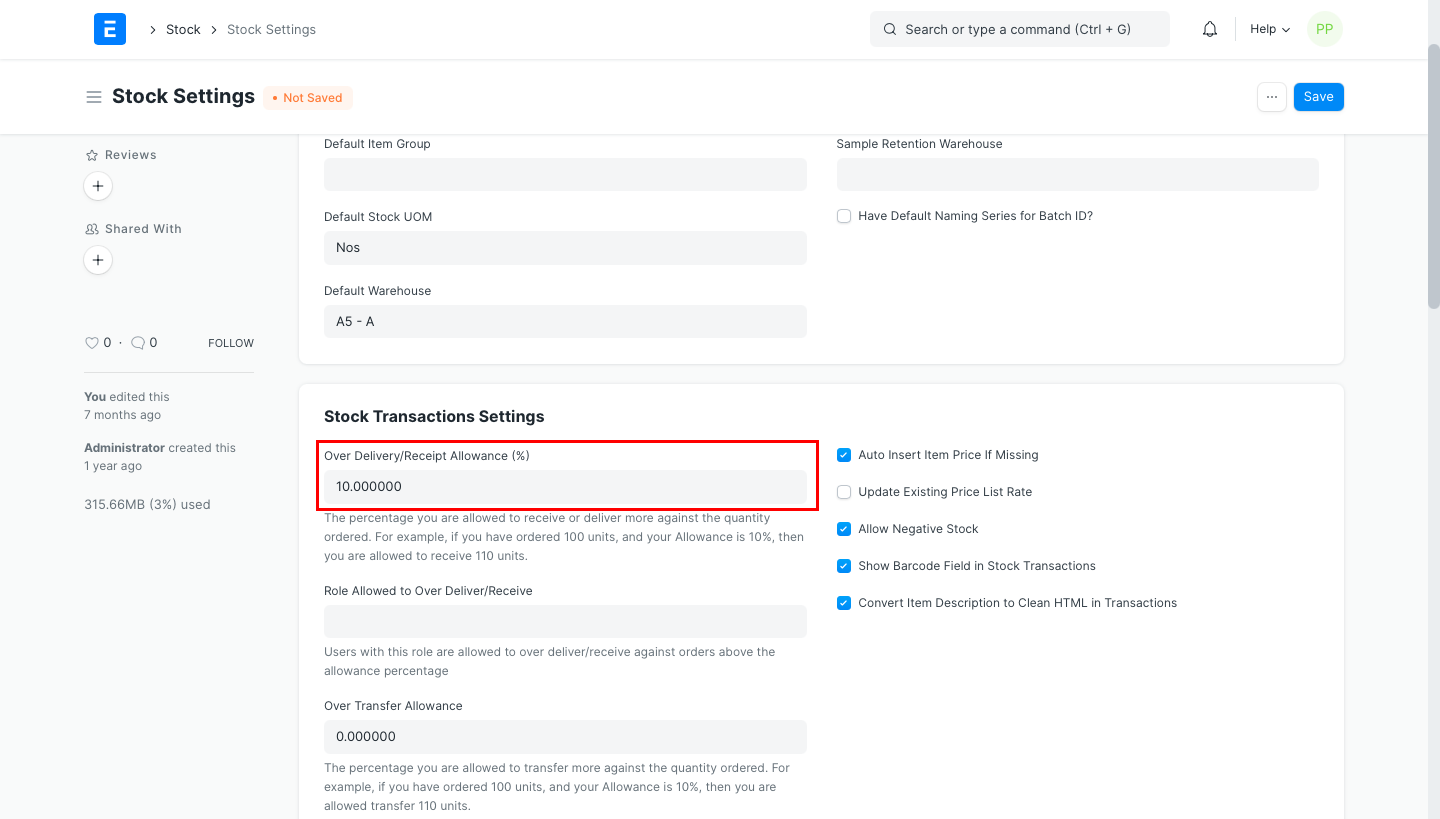Enable Have Default Naming Series for Batch ID

tap(844, 216)
